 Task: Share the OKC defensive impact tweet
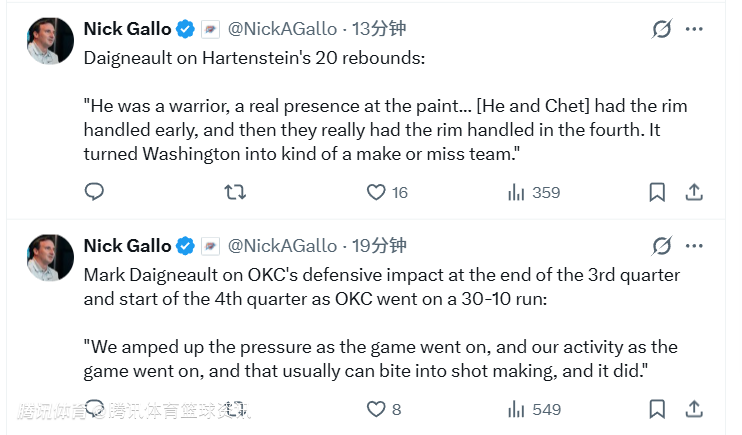click(x=694, y=409)
